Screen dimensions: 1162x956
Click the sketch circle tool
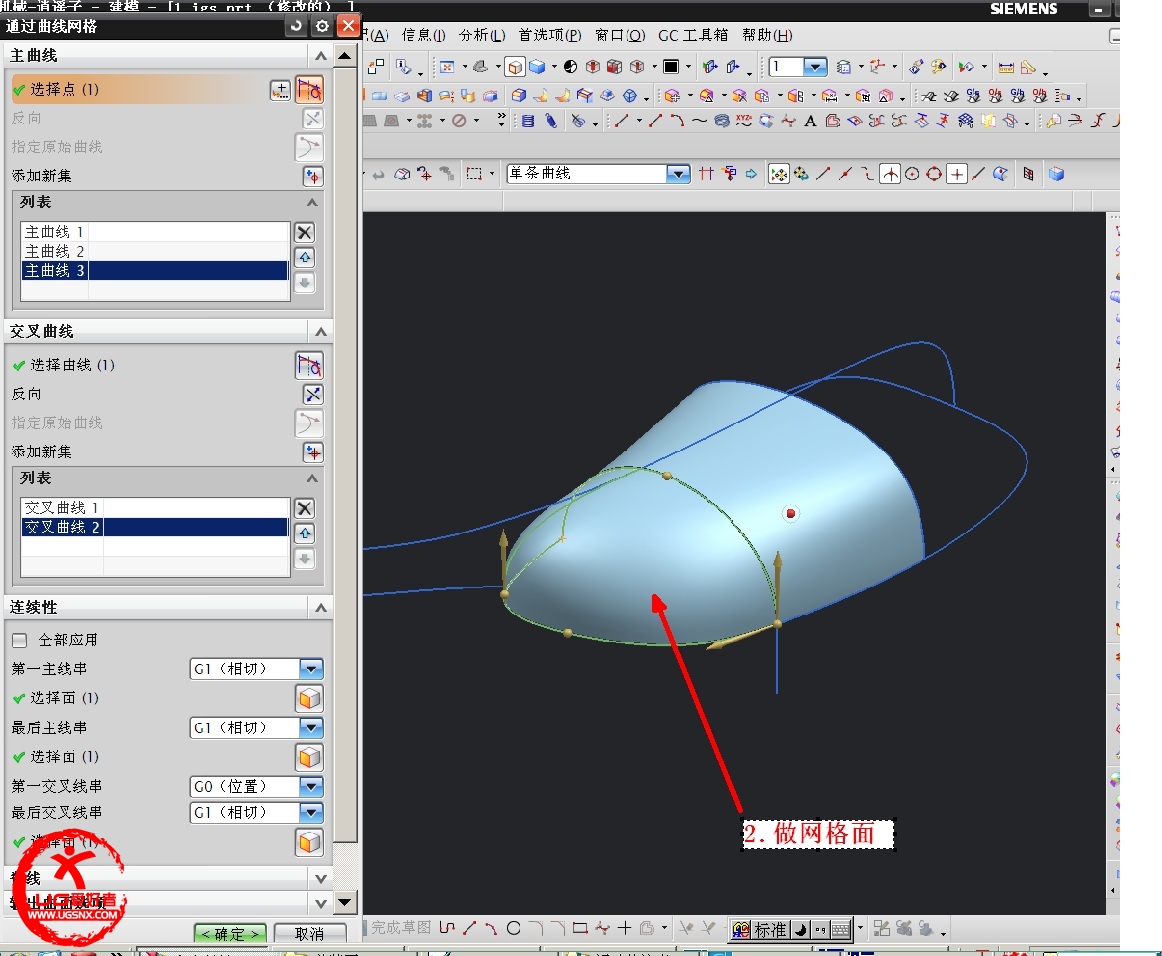[514, 928]
